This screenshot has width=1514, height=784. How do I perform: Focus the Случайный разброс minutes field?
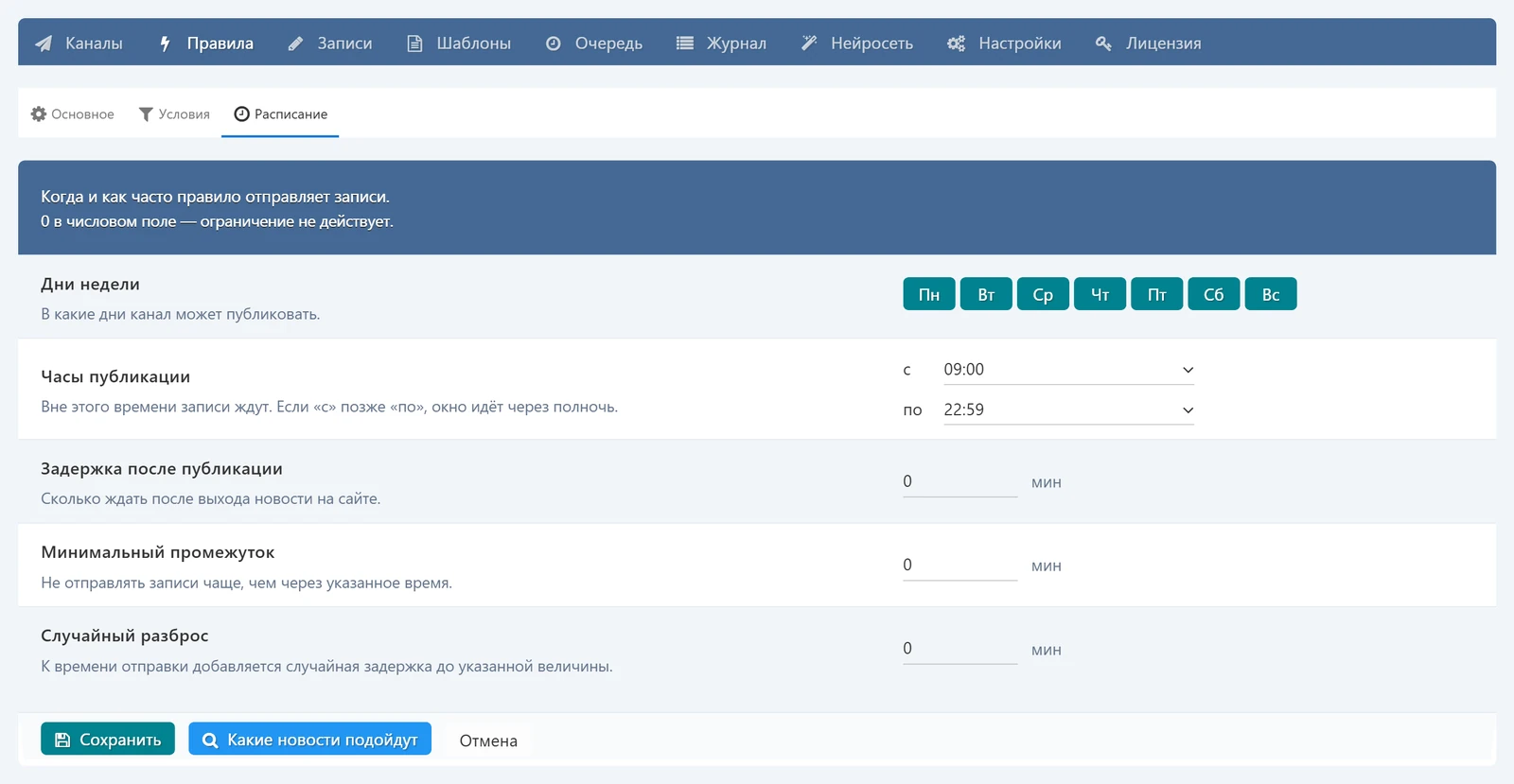[959, 649]
